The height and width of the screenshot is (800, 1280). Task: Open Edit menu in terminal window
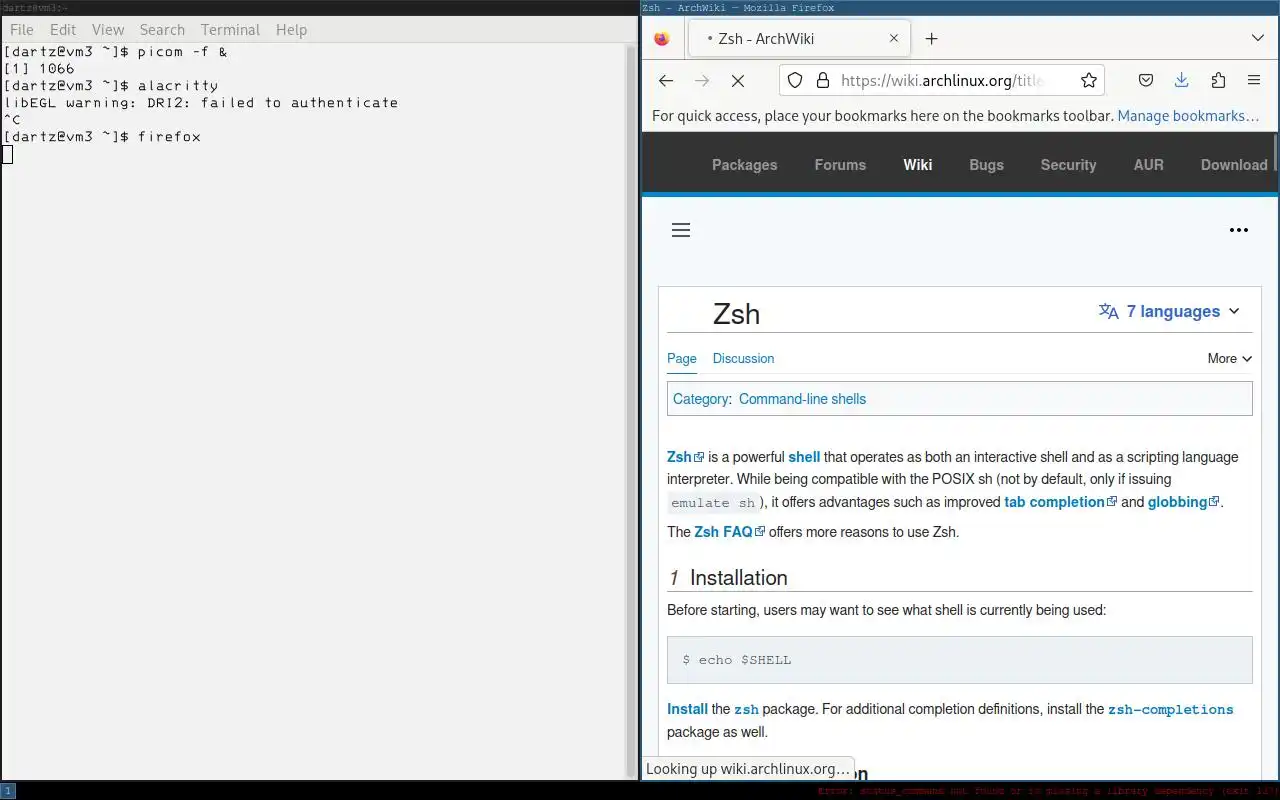63,30
